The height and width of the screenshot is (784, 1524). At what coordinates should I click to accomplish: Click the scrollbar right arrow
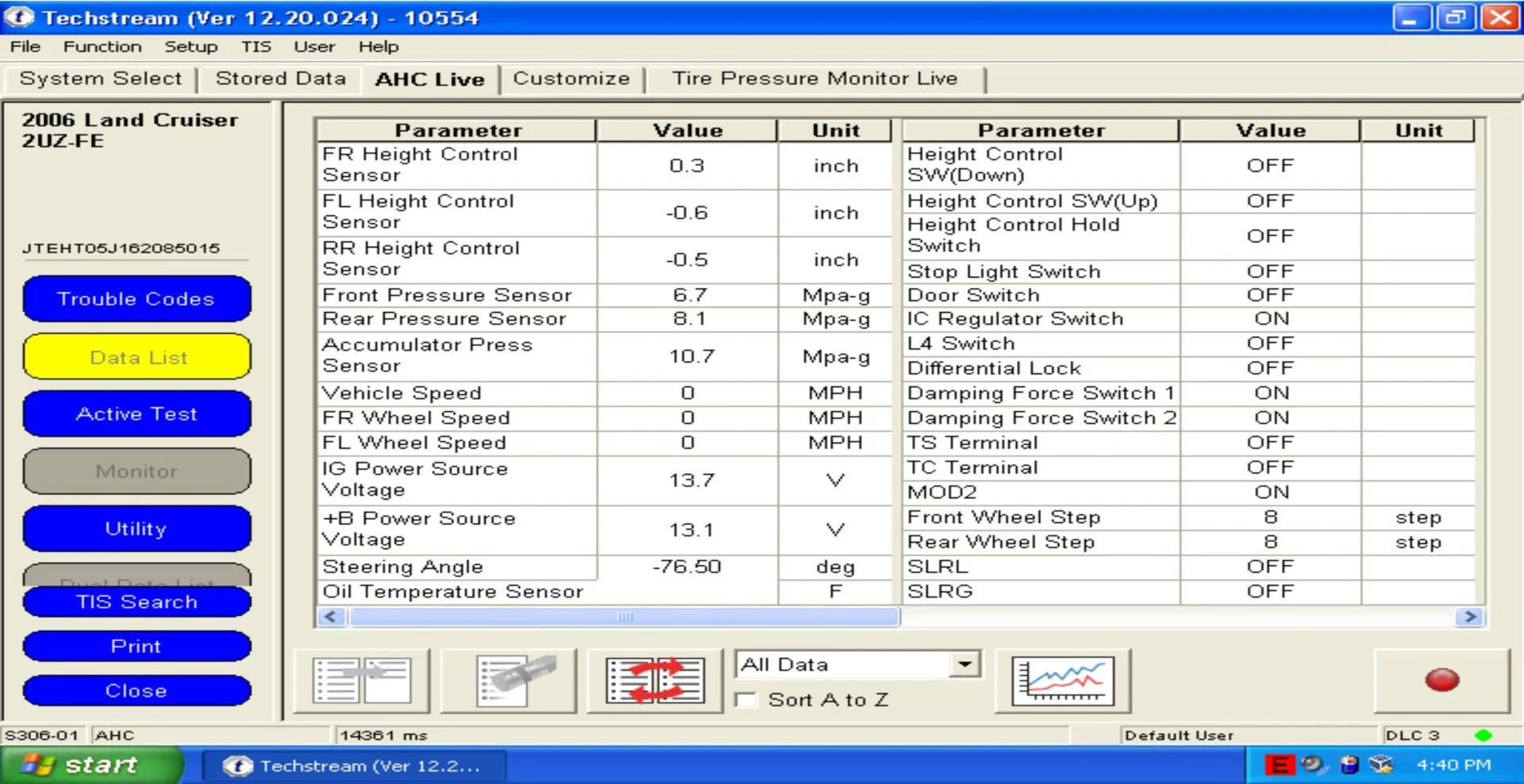click(1470, 617)
